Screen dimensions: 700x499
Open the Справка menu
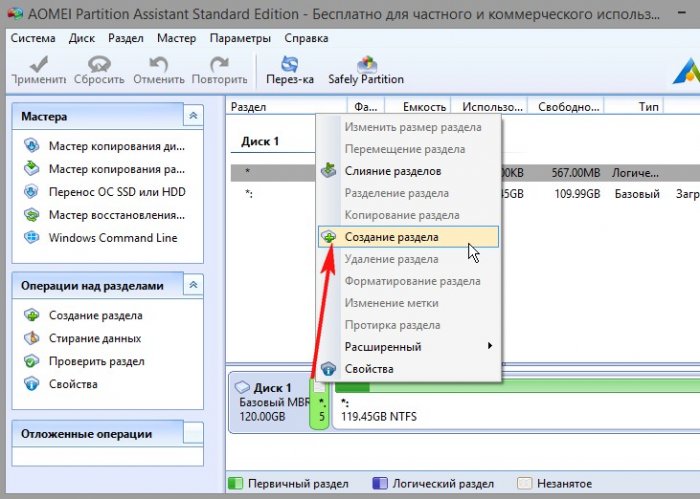coord(306,38)
